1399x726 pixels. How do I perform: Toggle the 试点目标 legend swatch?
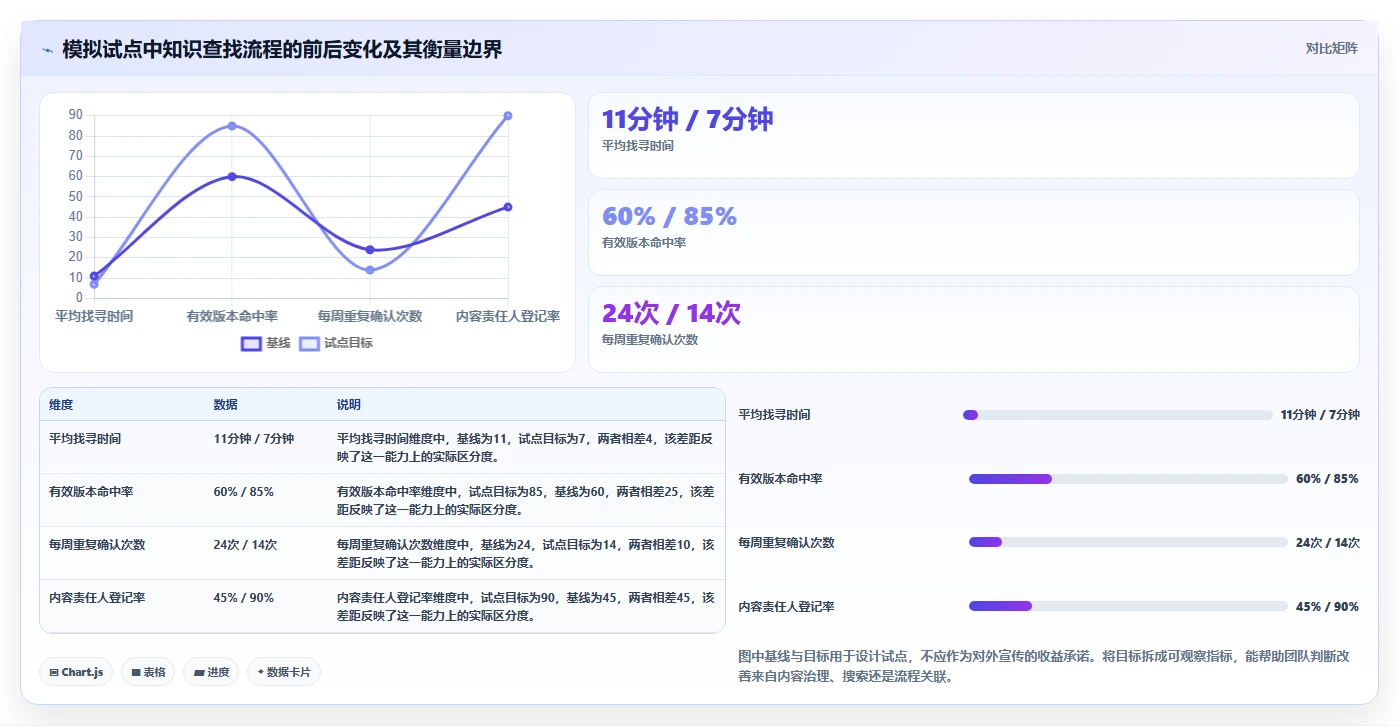(x=309, y=343)
